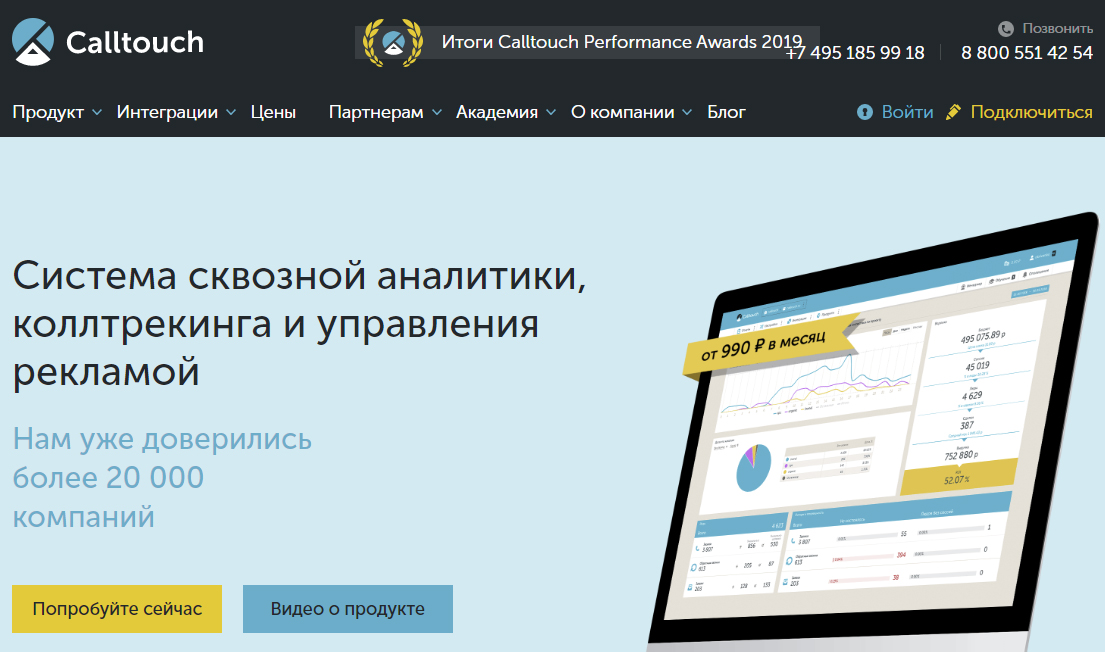The width and height of the screenshot is (1105, 652).
Task: Click the phone handset icon near Позвонить
Action: click(x=1006, y=29)
